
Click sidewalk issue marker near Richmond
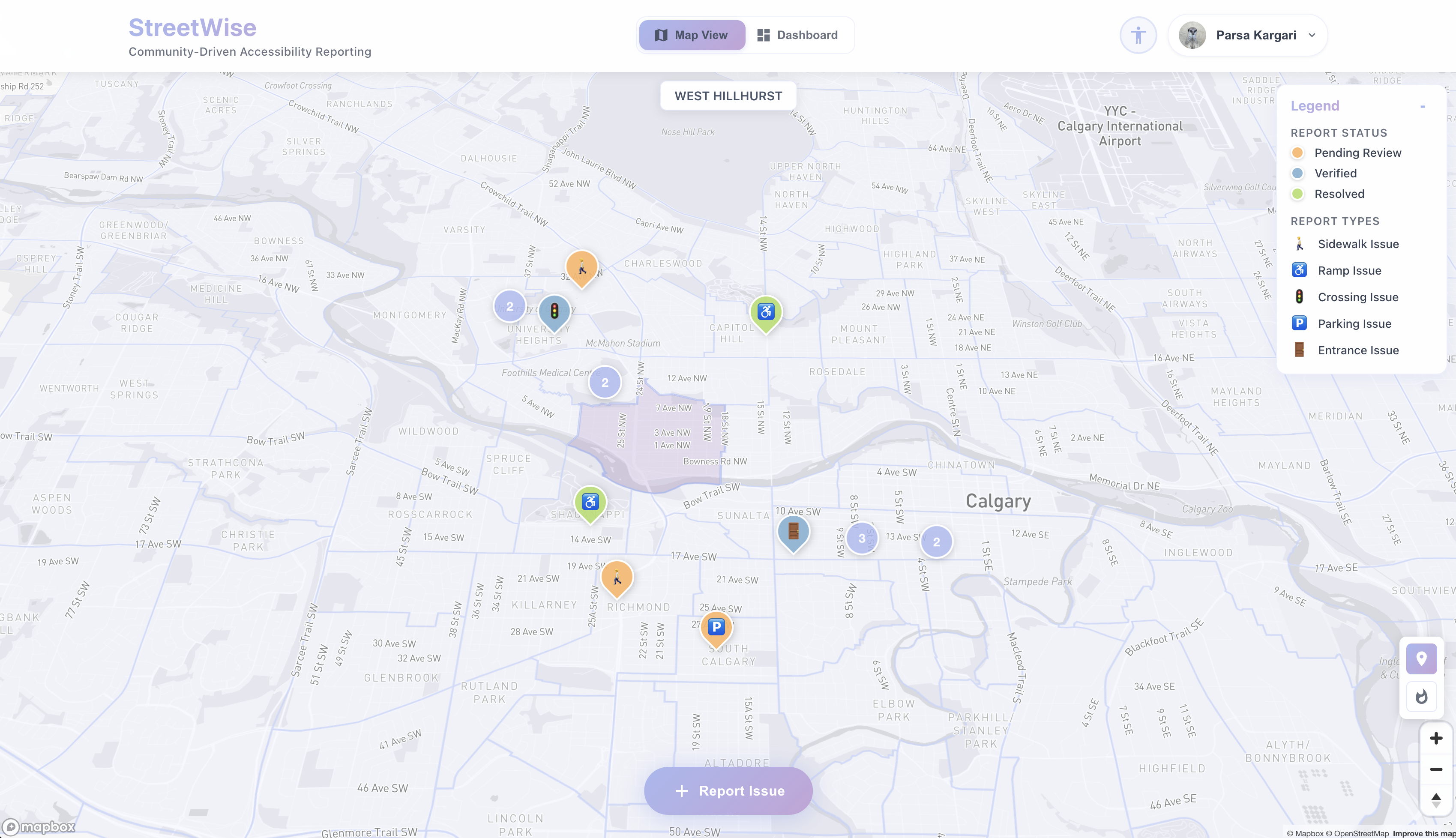pyautogui.click(x=617, y=577)
